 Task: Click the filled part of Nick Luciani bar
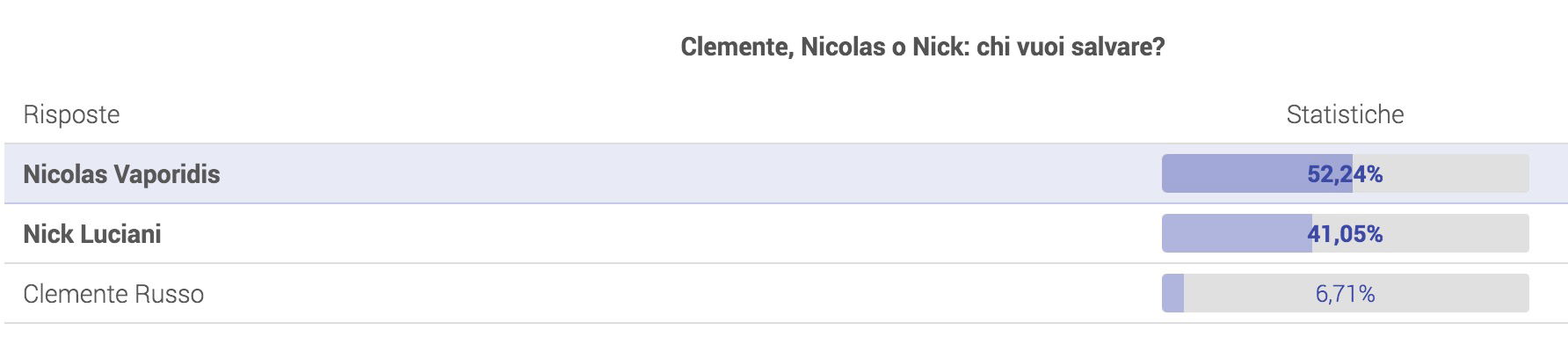[1230, 233]
